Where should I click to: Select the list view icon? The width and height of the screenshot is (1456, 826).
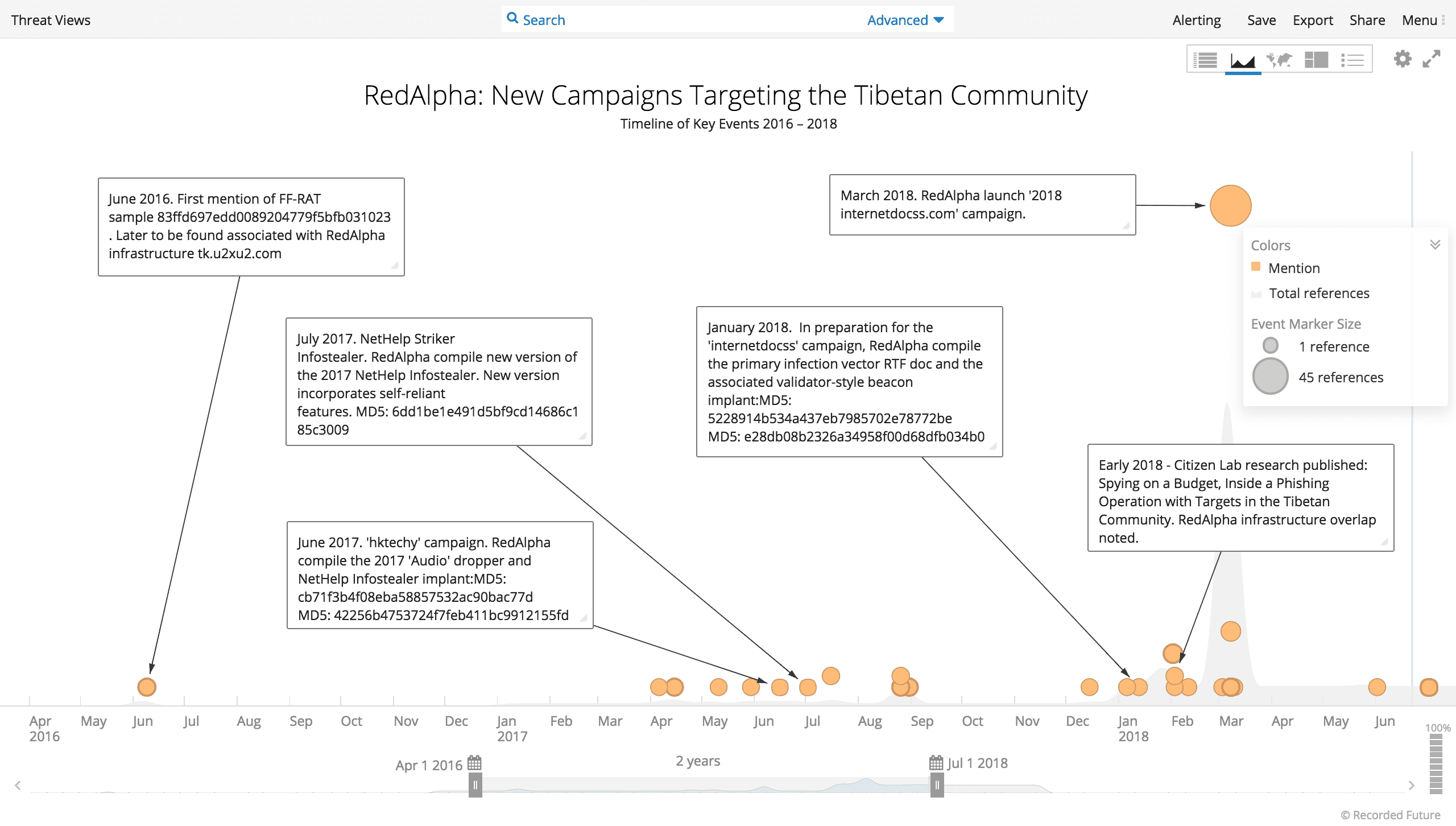tap(1352, 62)
